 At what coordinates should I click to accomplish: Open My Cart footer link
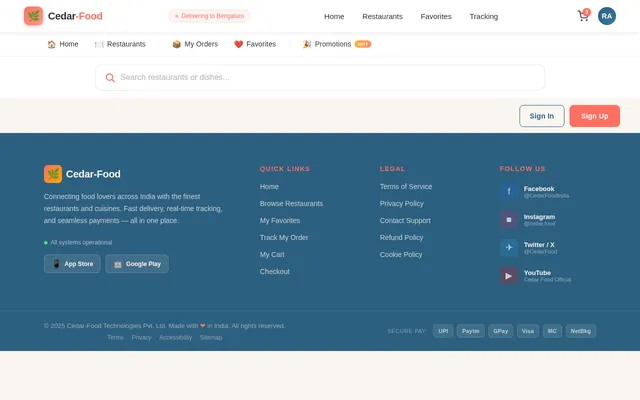click(272, 255)
